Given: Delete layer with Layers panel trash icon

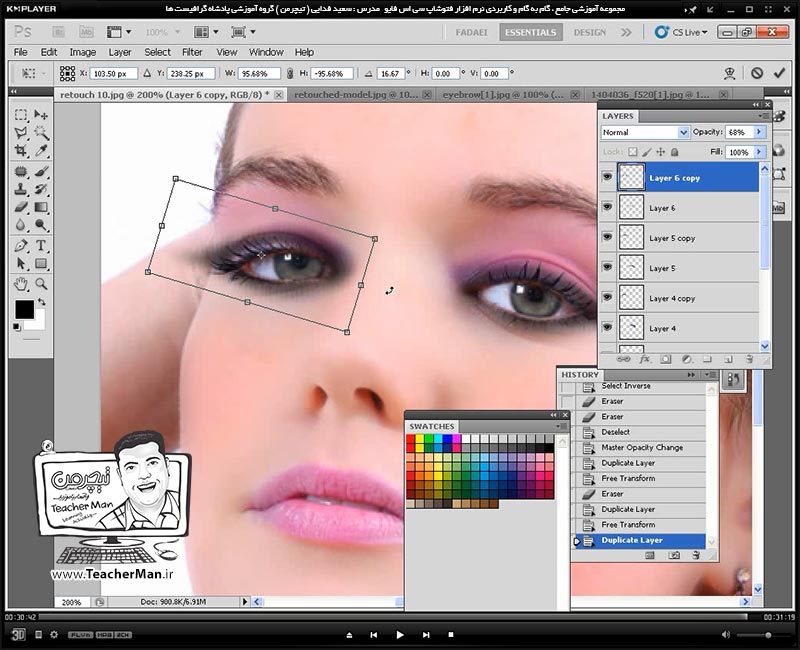Looking at the screenshot, I should click(x=749, y=359).
